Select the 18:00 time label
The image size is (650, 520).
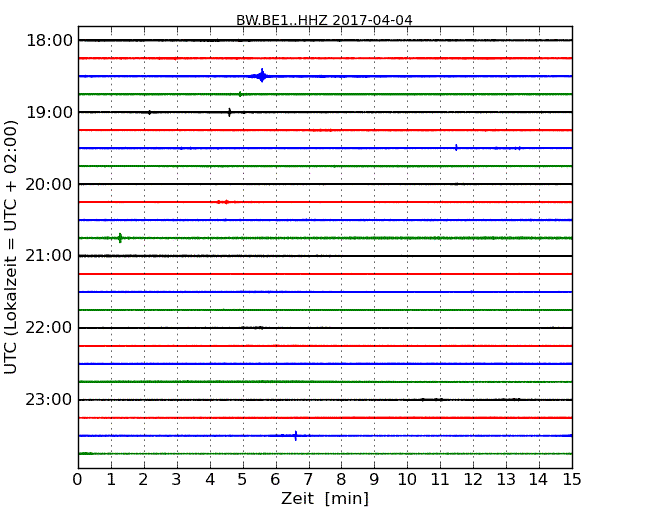pos(49,41)
